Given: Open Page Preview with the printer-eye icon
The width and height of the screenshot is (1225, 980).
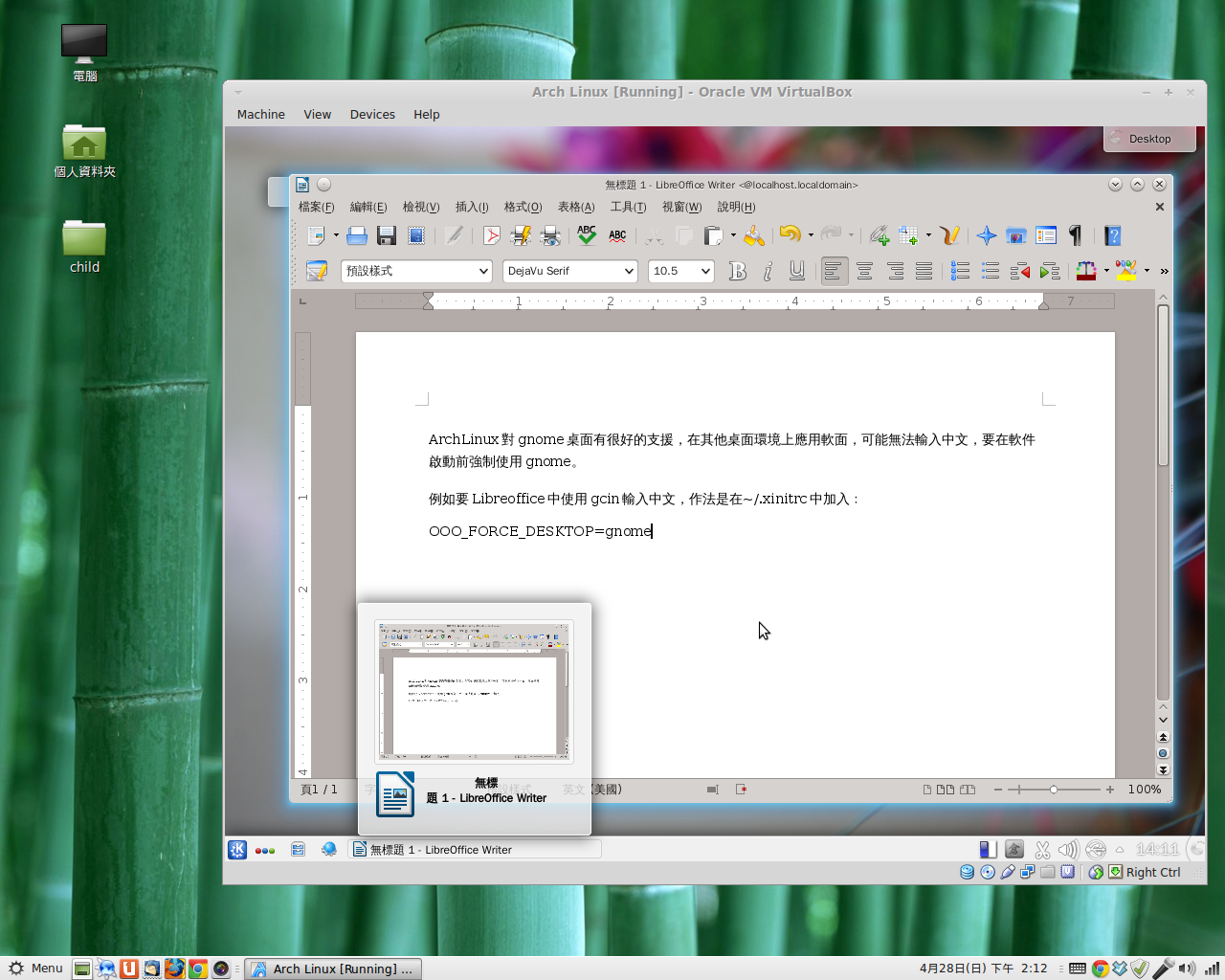Looking at the screenshot, I should [x=550, y=235].
